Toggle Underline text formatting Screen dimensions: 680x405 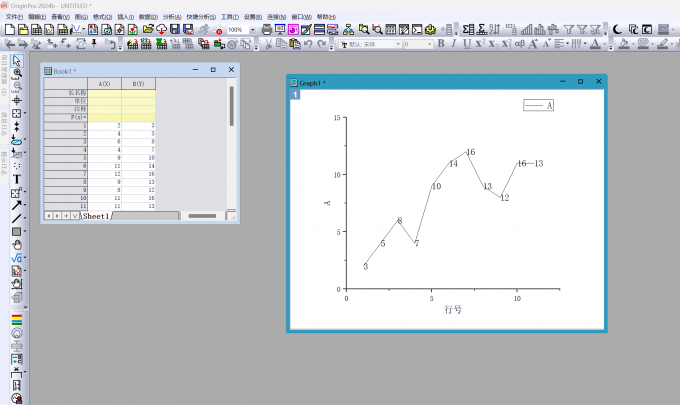point(467,44)
